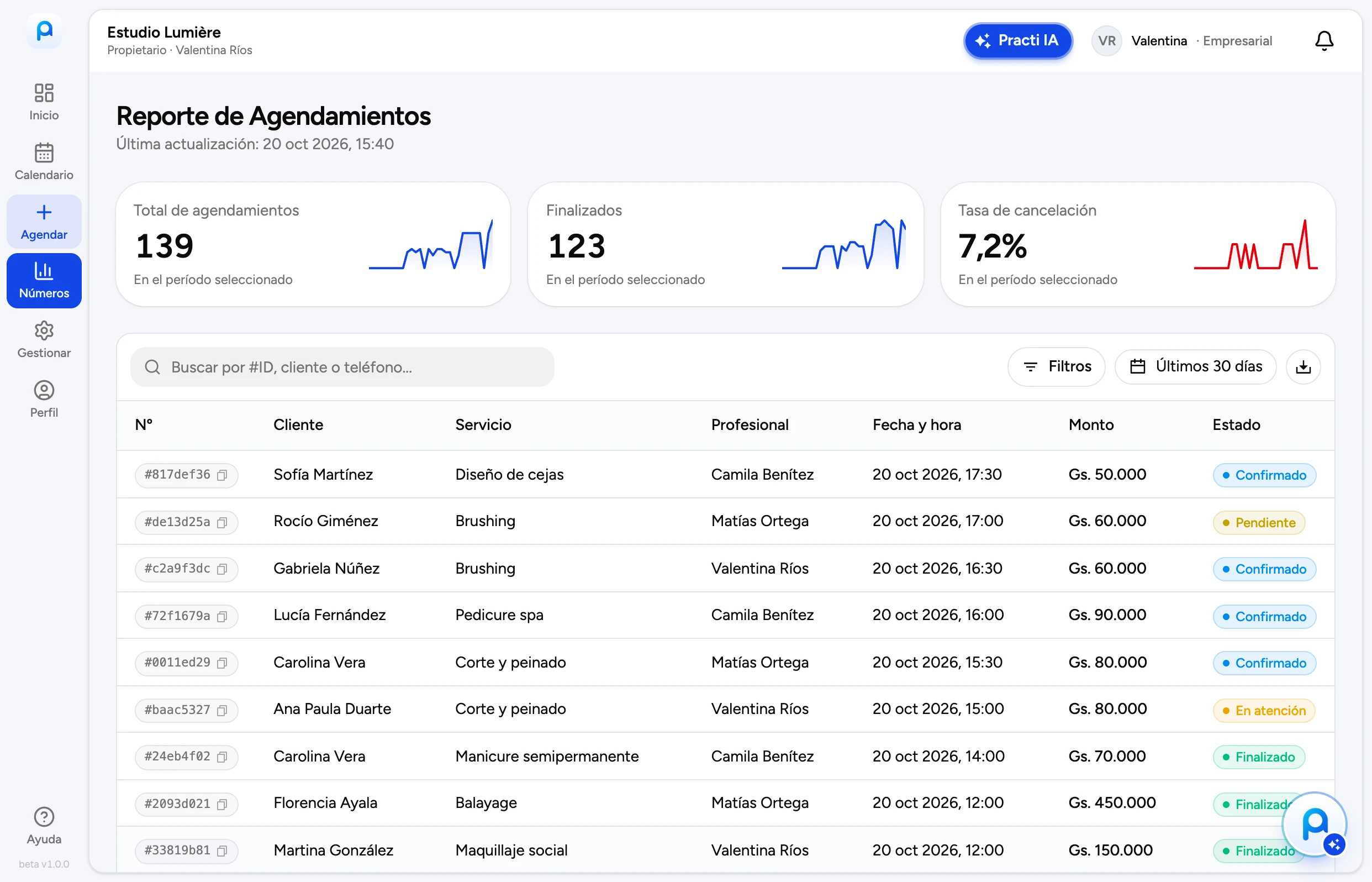Click Pedicure spa service cell
1372x882 pixels.
pos(499,615)
